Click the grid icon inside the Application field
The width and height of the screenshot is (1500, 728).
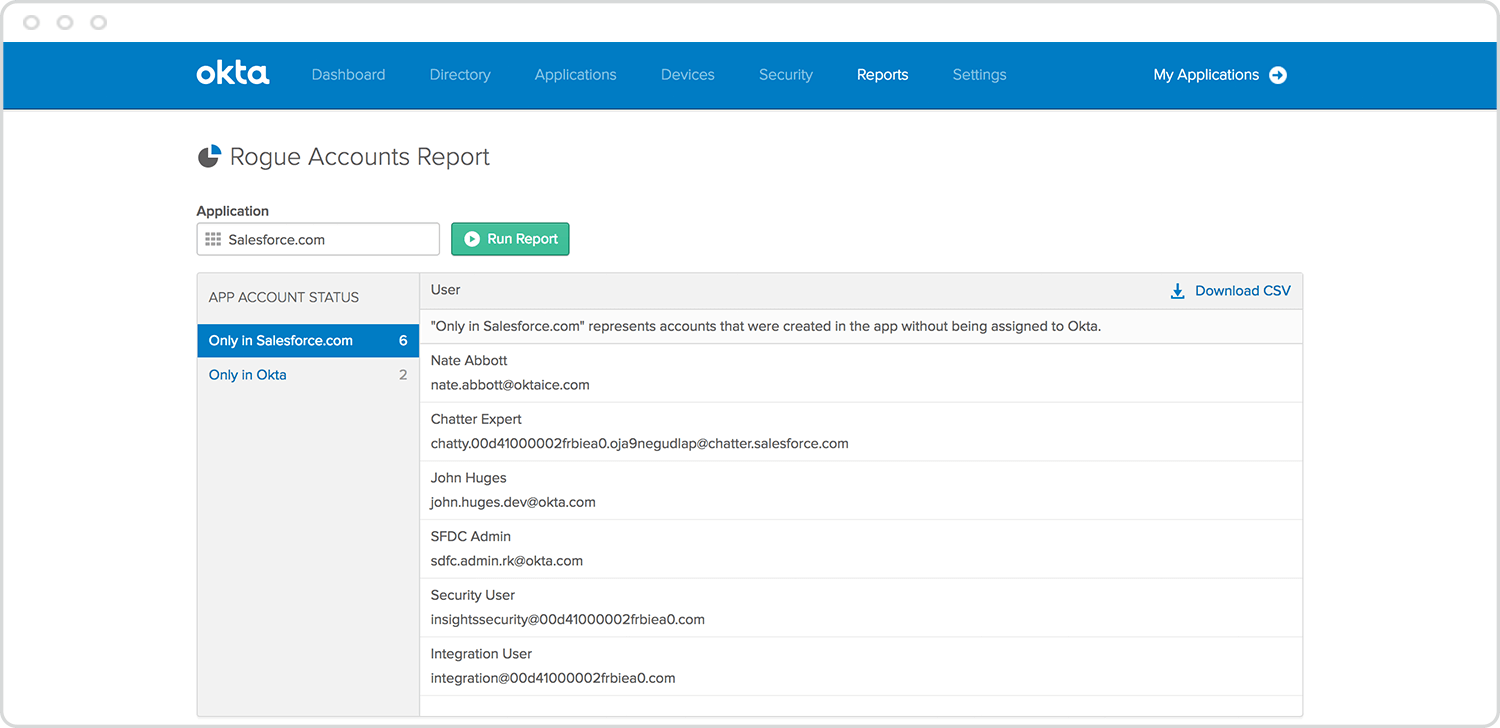pos(212,239)
